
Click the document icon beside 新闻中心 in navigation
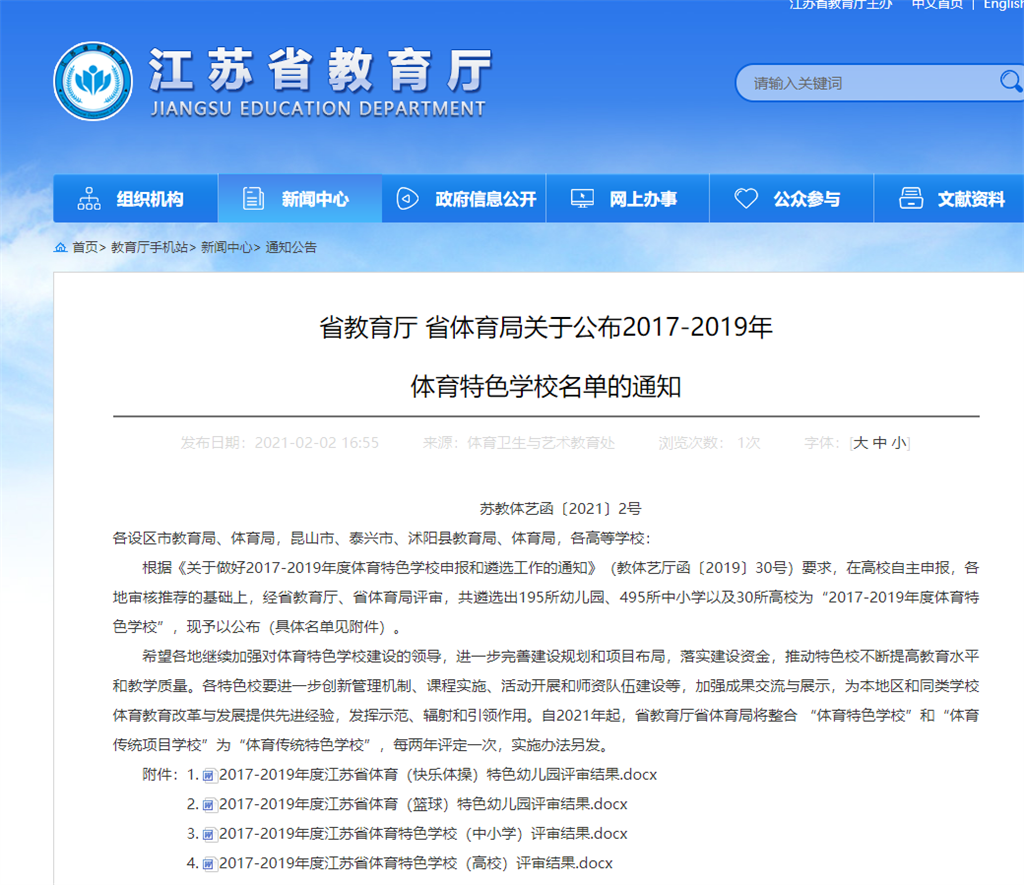(253, 199)
